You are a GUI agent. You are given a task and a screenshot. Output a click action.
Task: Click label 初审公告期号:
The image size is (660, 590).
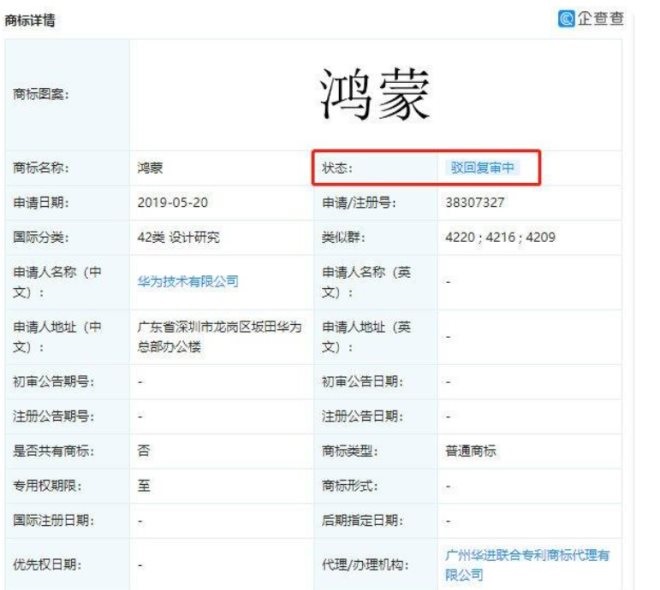click(53, 382)
